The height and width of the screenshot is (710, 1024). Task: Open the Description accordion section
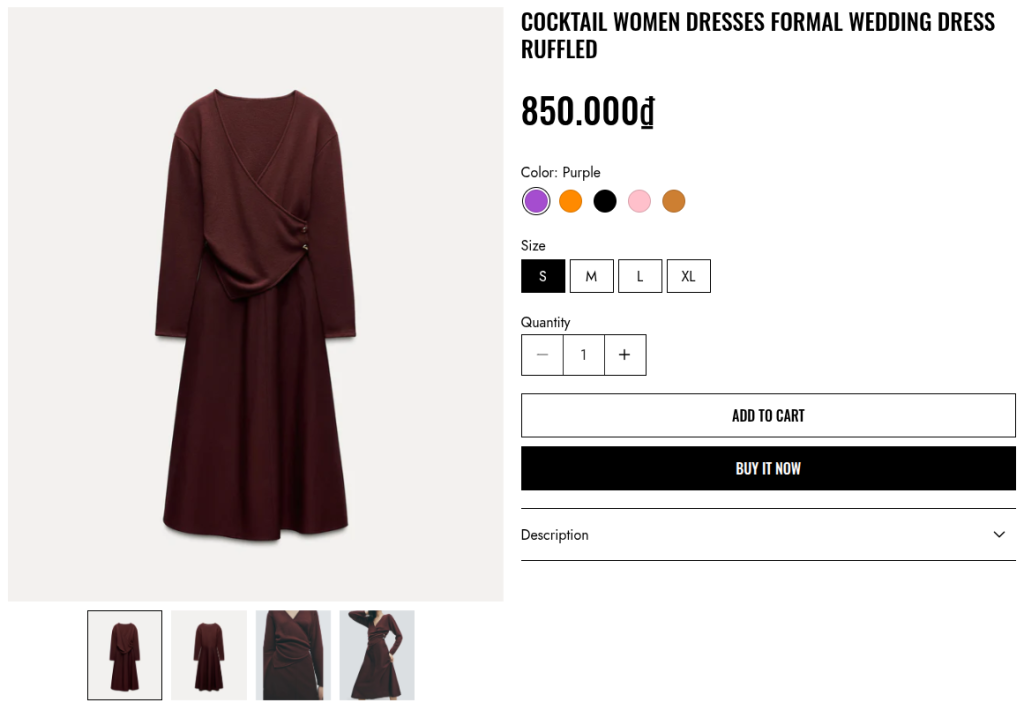[x=555, y=535]
